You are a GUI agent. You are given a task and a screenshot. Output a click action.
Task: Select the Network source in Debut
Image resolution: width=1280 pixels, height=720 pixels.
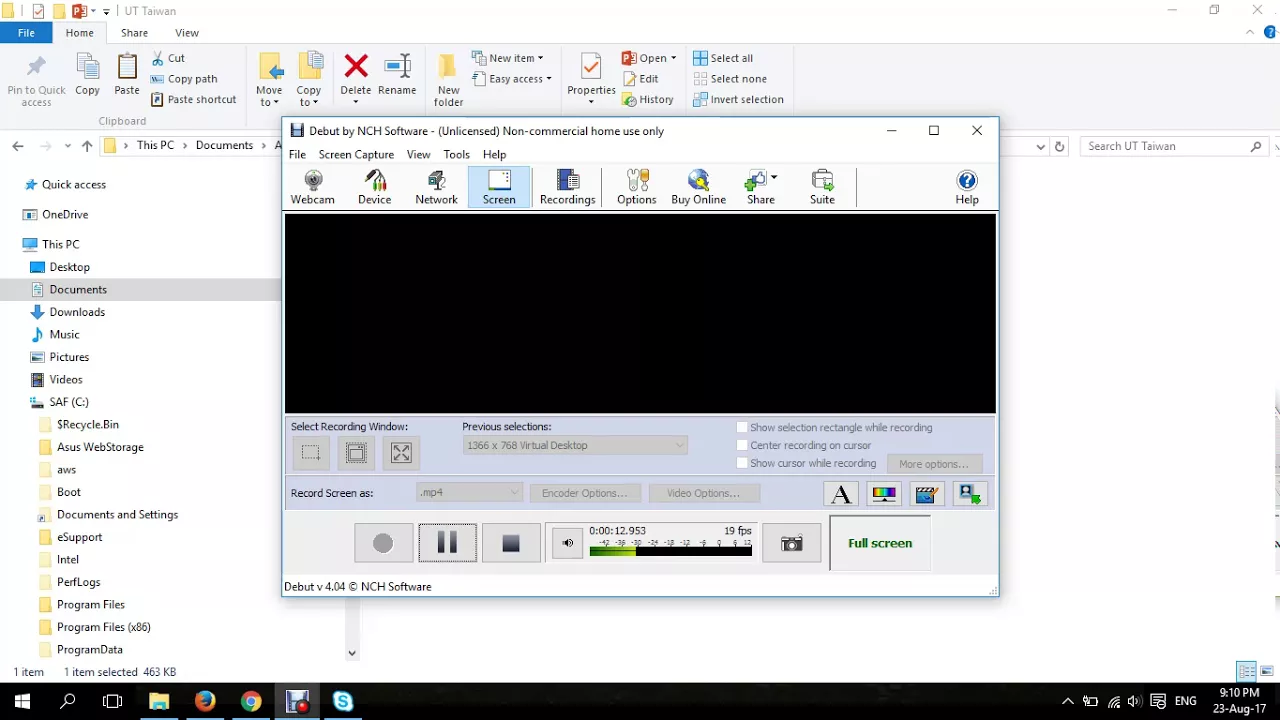click(x=436, y=187)
